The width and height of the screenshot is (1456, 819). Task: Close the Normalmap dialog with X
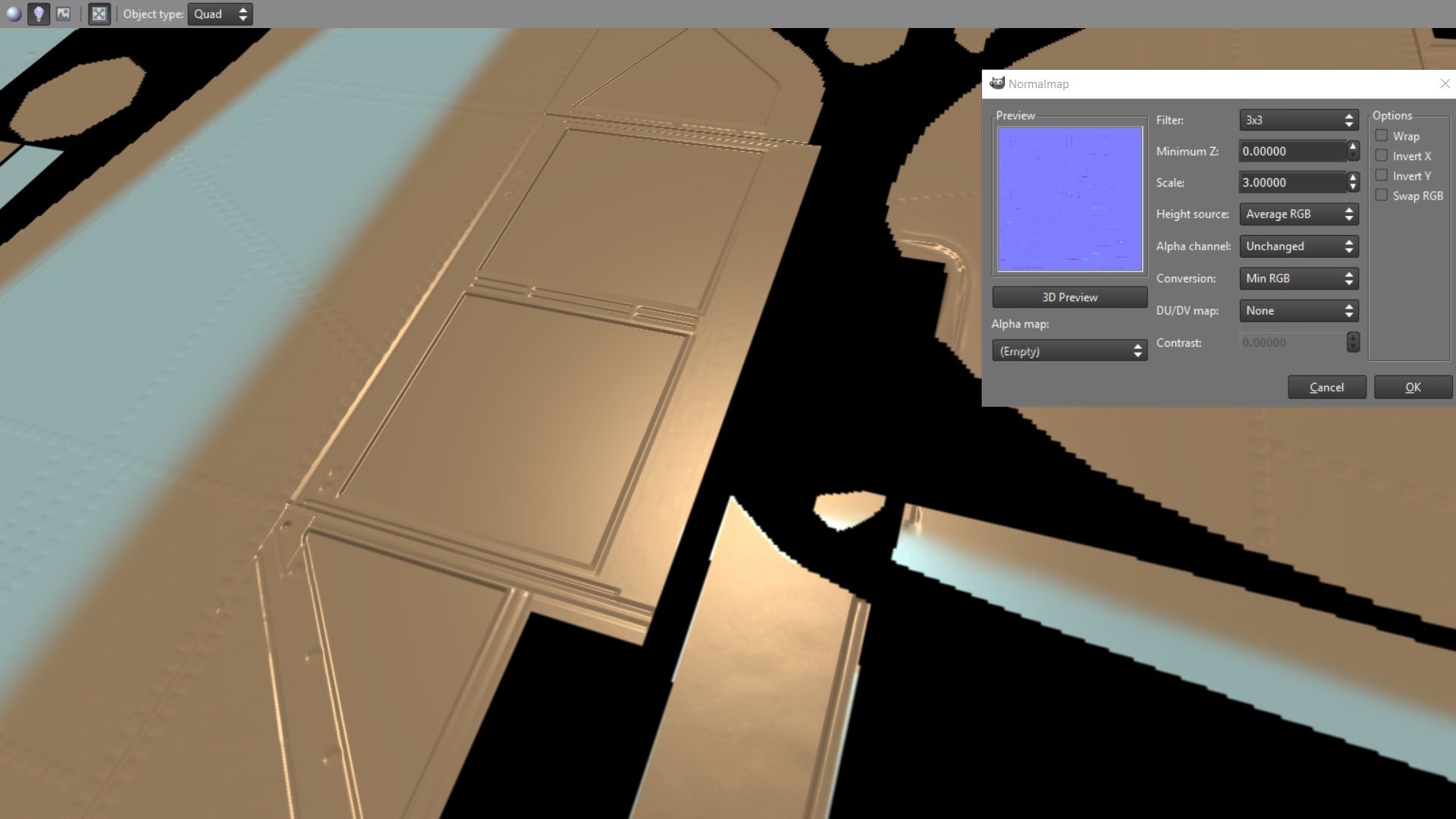pyautogui.click(x=1445, y=83)
